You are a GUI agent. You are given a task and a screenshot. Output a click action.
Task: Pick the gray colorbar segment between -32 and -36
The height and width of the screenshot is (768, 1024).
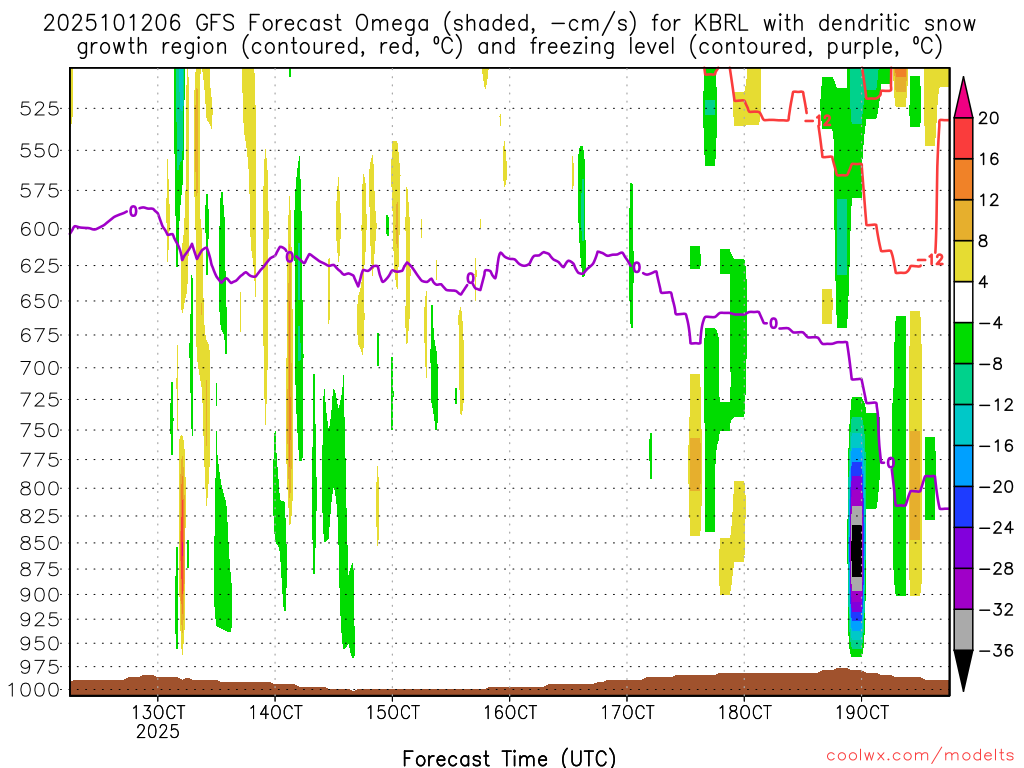point(963,630)
